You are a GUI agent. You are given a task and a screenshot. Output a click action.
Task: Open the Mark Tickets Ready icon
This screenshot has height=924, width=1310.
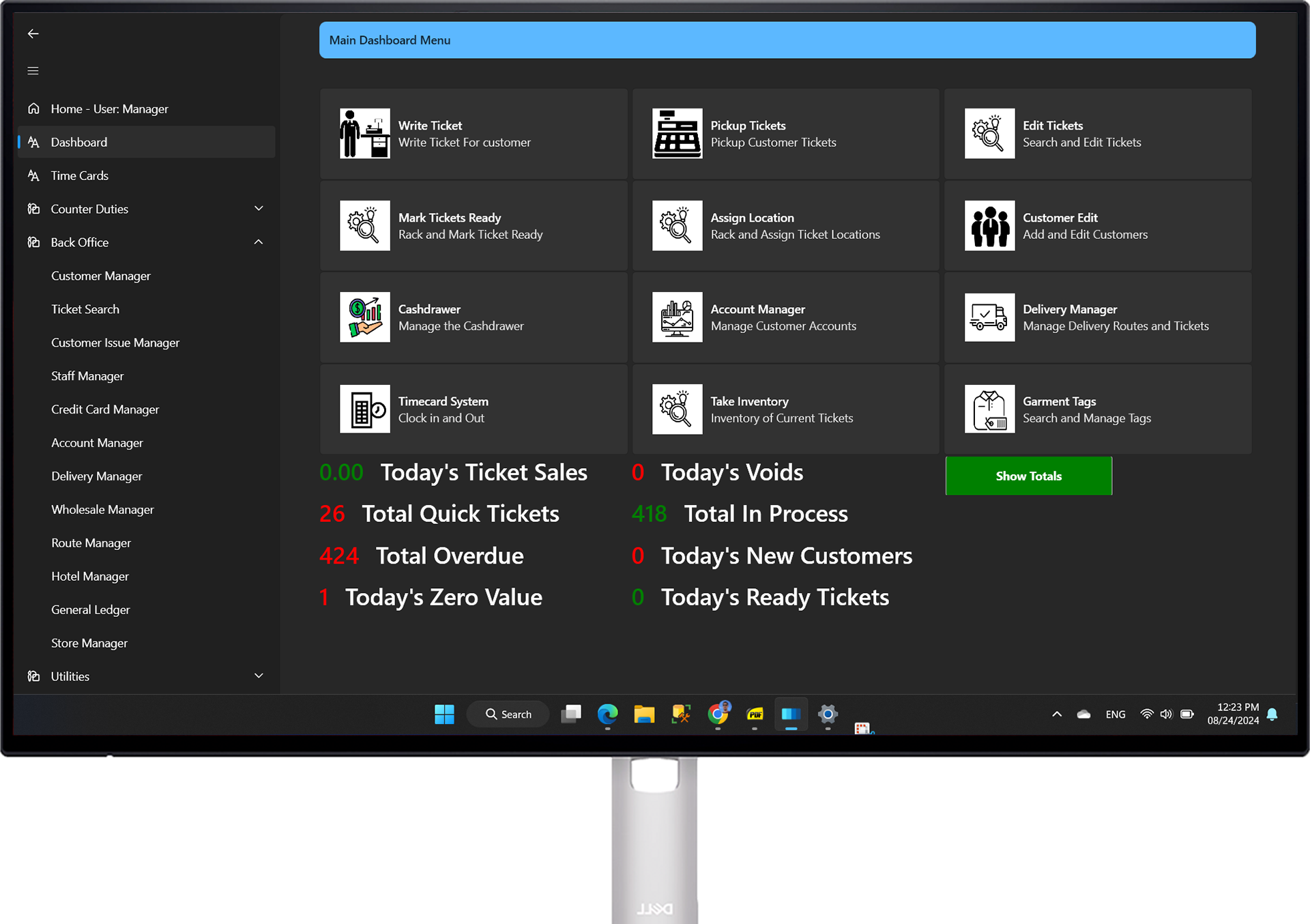(365, 226)
